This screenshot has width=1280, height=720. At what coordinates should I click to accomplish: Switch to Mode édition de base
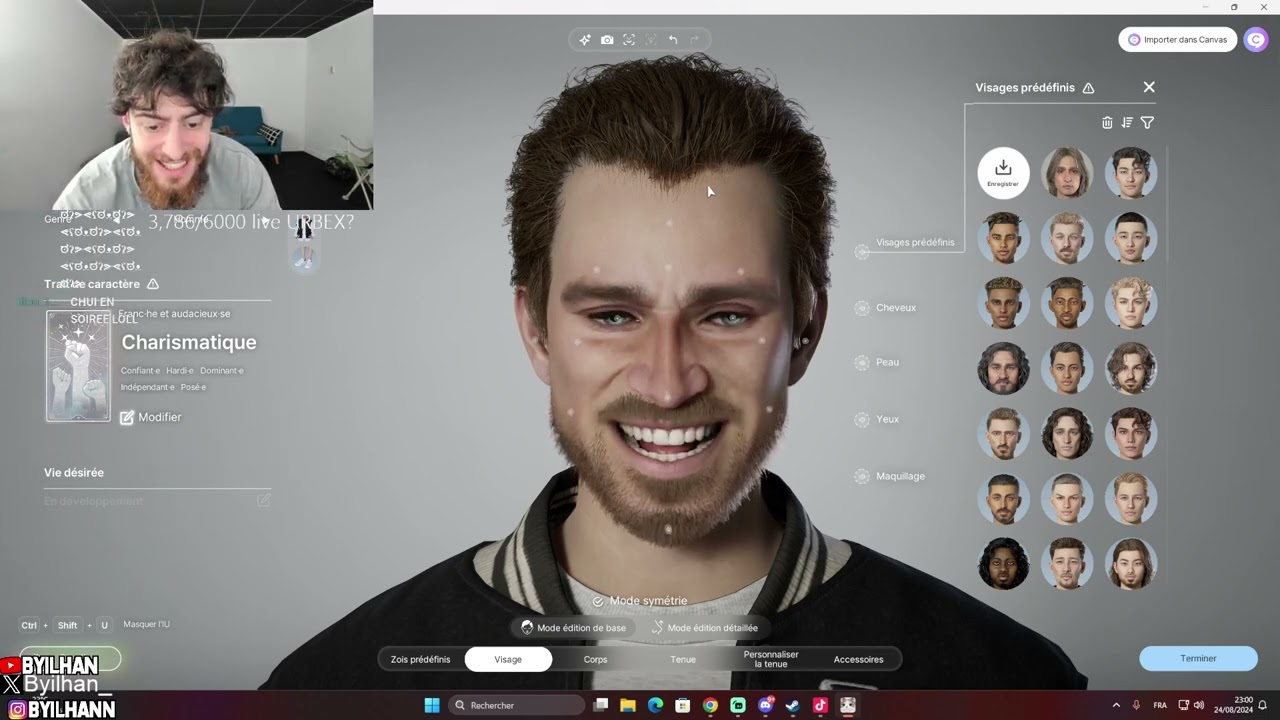coord(574,628)
